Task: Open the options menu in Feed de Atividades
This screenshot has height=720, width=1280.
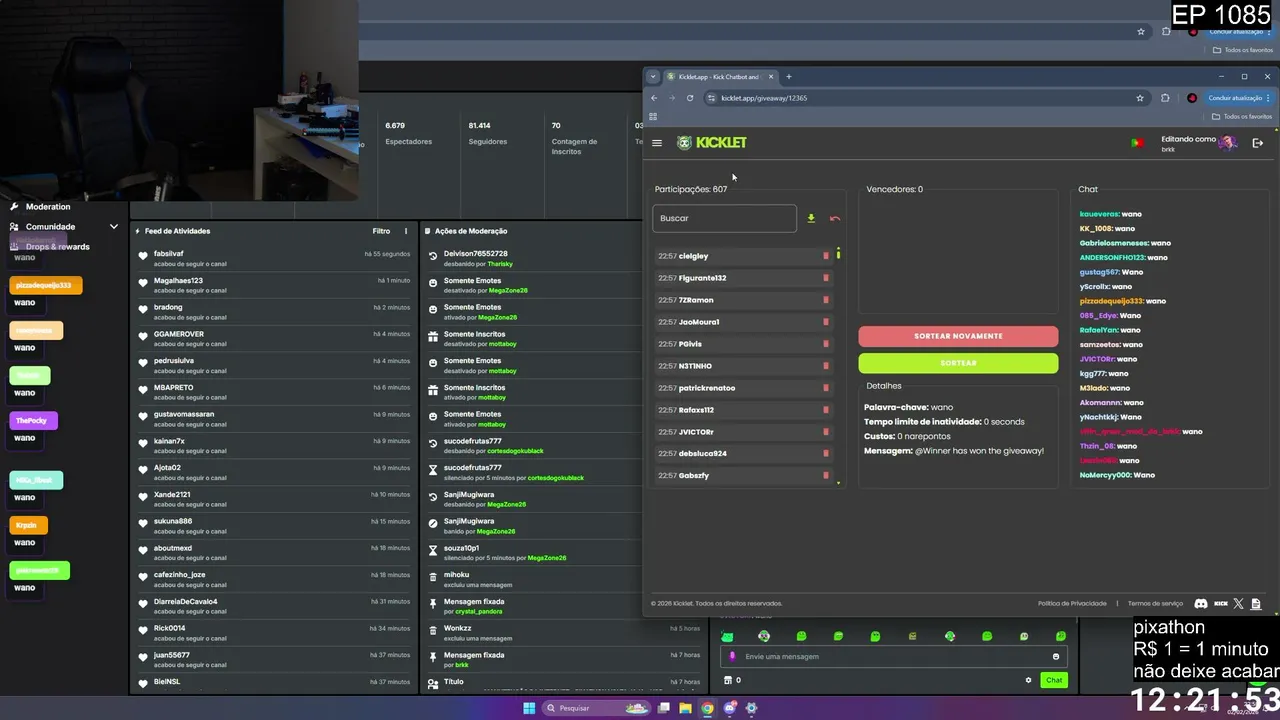Action: 405,231
